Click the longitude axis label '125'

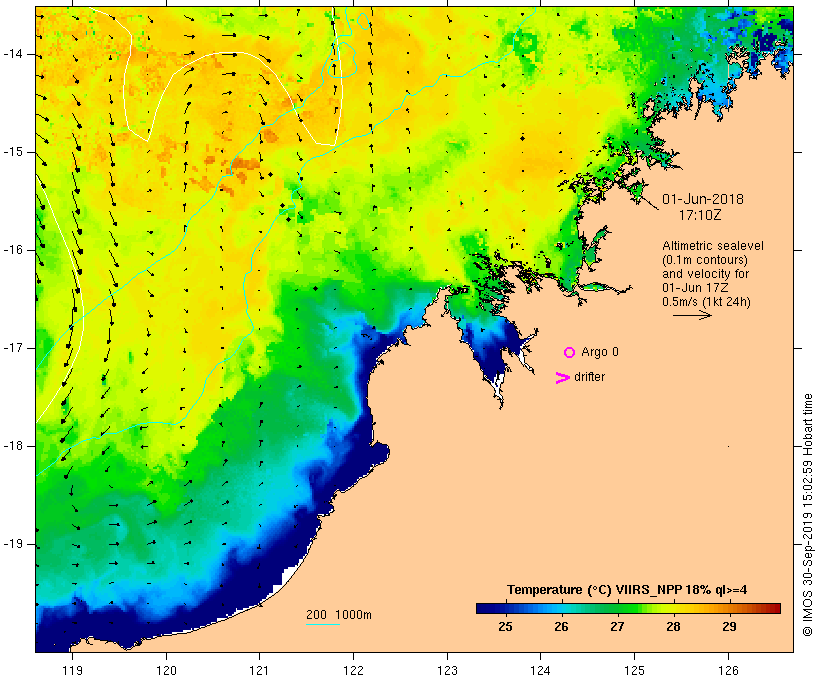(x=634, y=670)
